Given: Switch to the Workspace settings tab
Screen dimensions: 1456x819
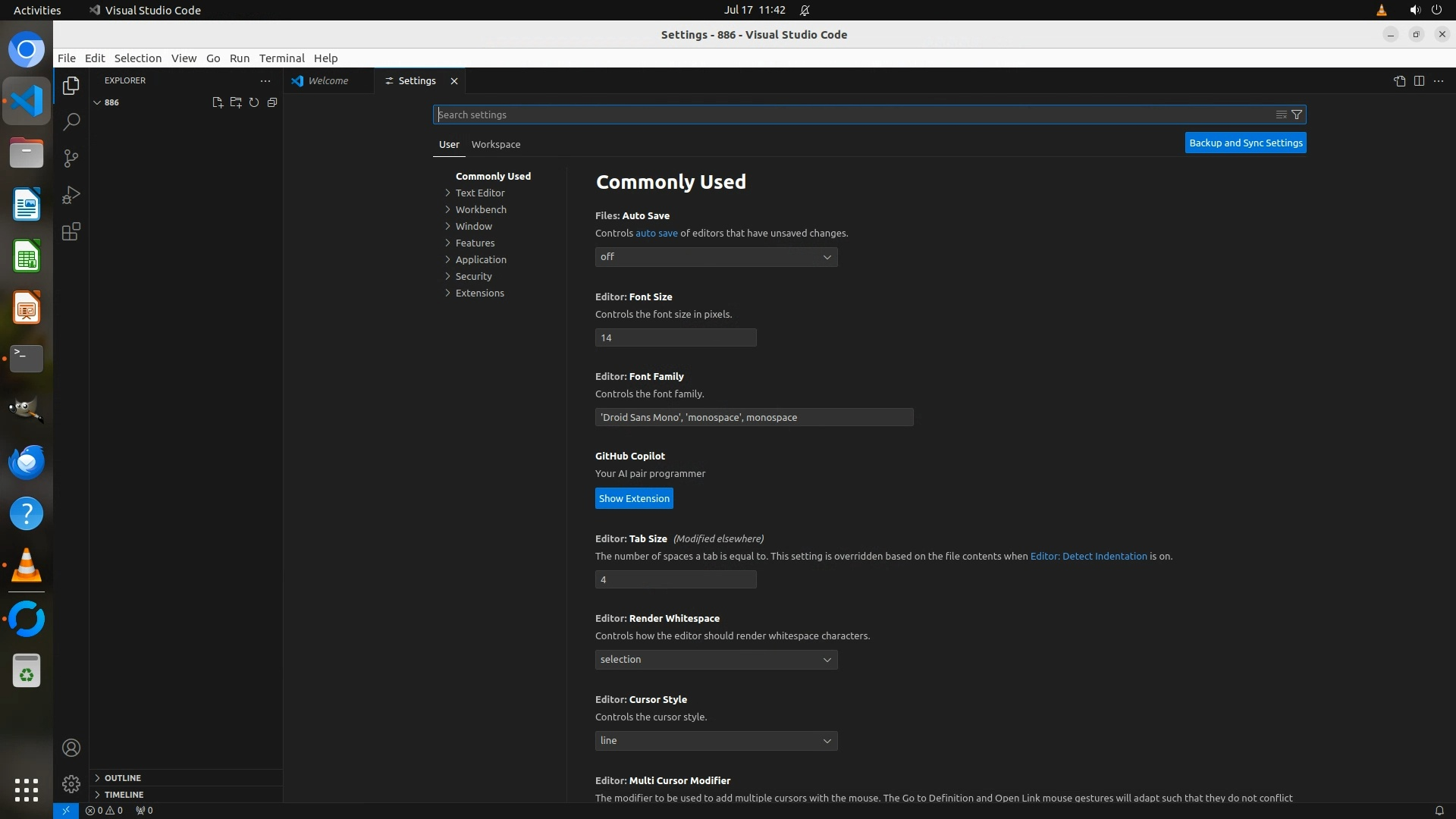Looking at the screenshot, I should click(495, 144).
